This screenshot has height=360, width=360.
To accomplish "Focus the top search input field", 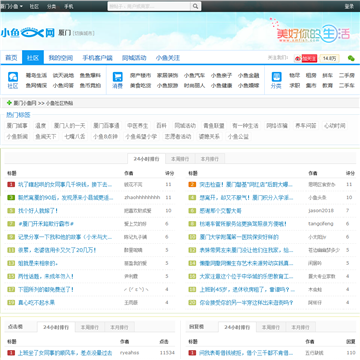I will 149,6.
